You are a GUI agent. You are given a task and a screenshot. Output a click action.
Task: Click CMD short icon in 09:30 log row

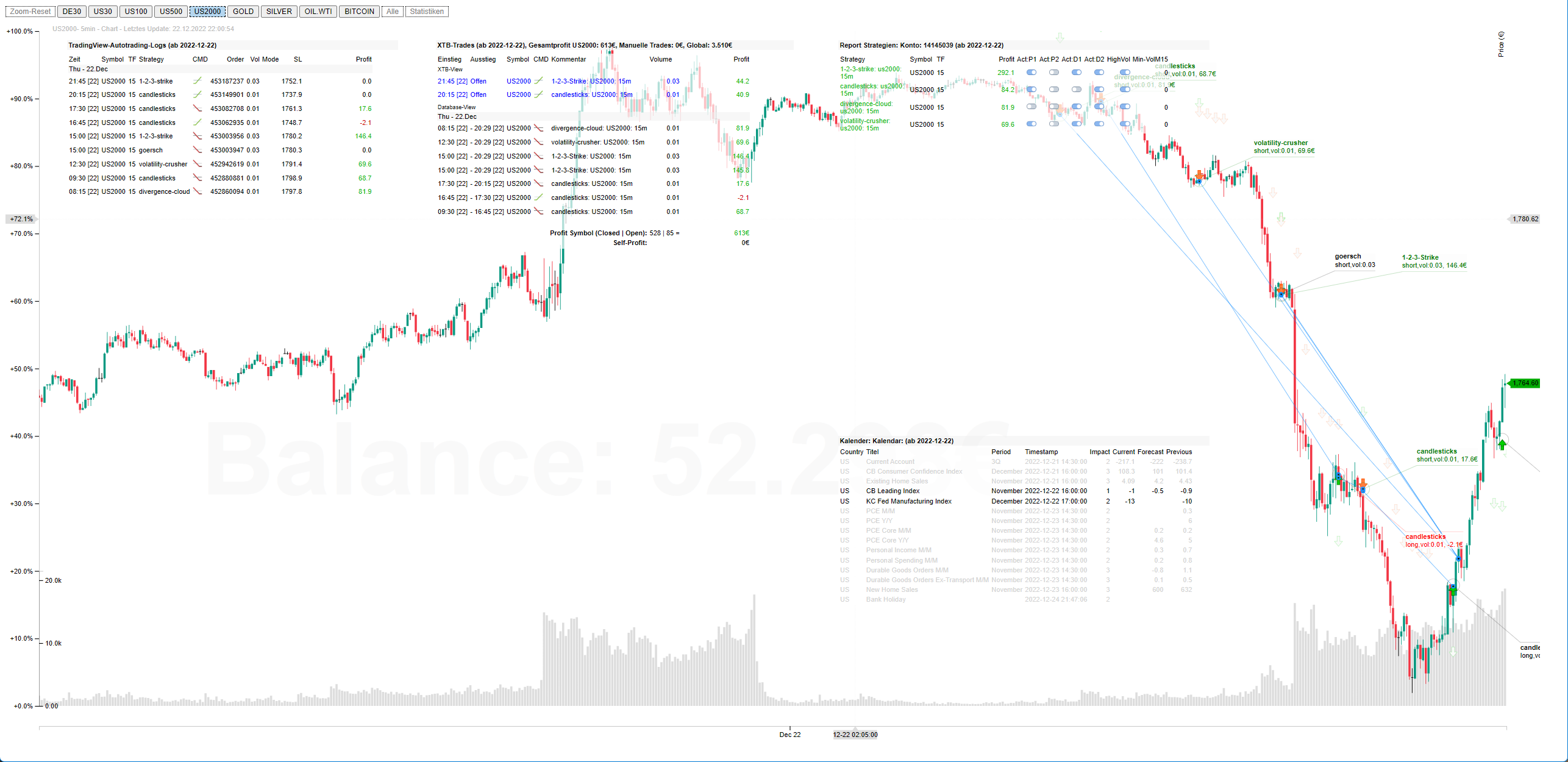click(x=198, y=178)
